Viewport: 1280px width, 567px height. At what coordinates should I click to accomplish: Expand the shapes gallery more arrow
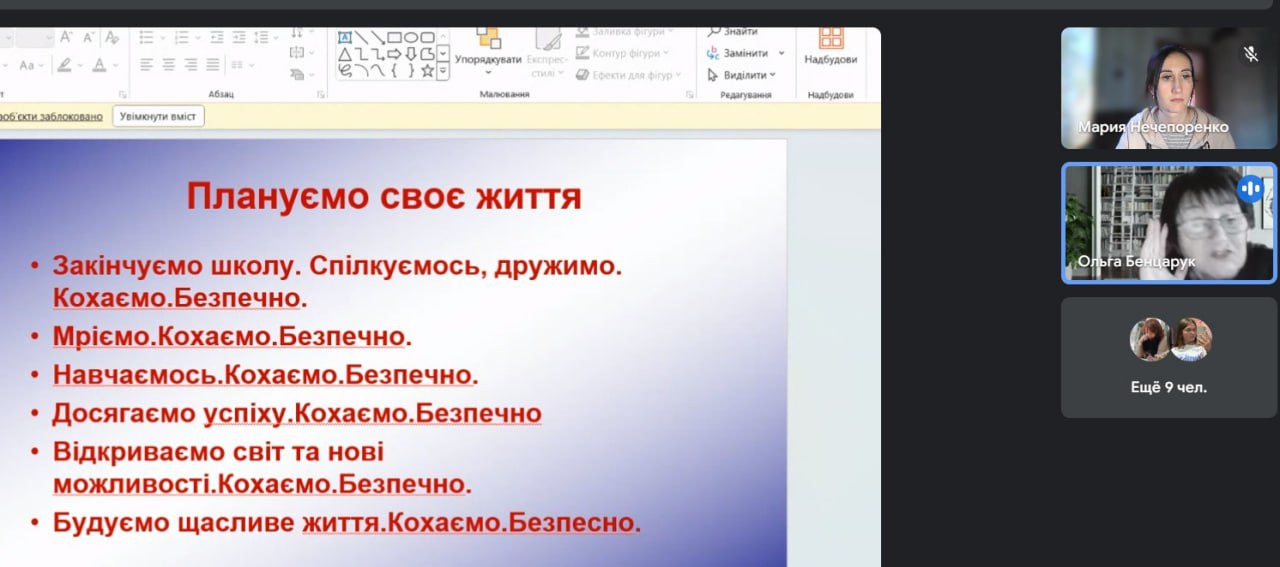pyautogui.click(x=443, y=71)
